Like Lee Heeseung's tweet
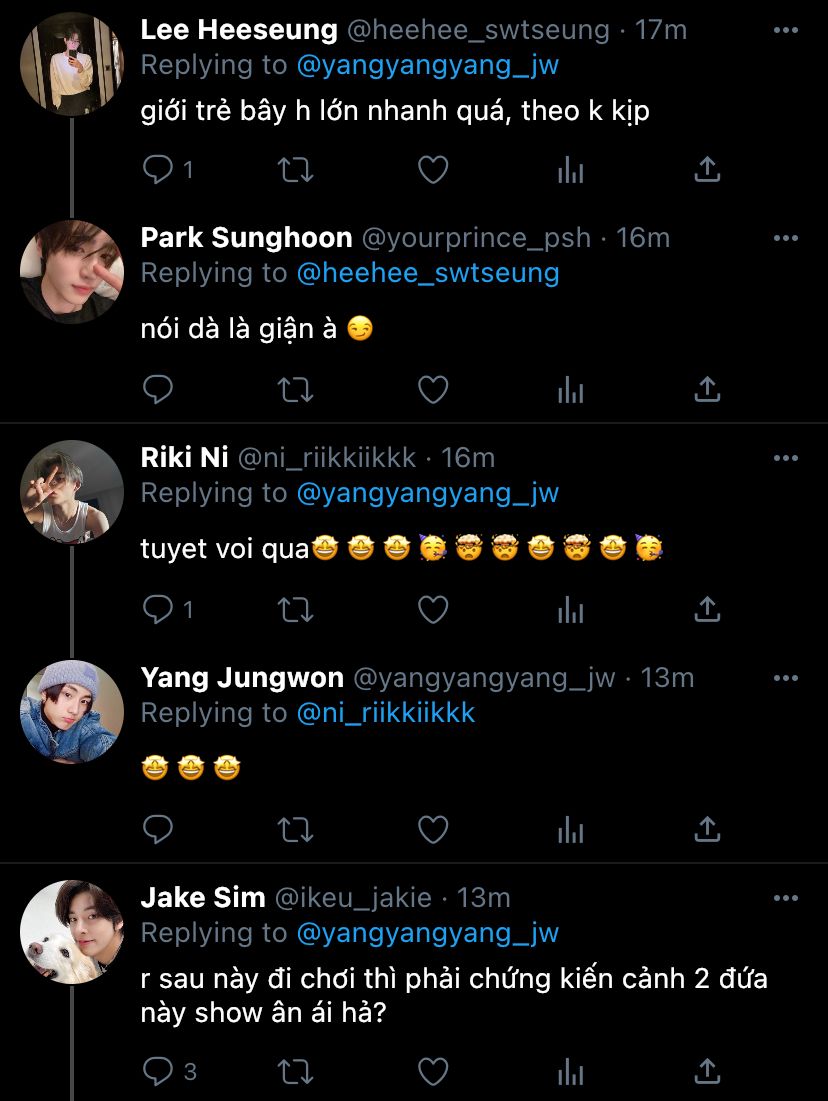The height and width of the screenshot is (1101, 828). pyautogui.click(x=432, y=170)
